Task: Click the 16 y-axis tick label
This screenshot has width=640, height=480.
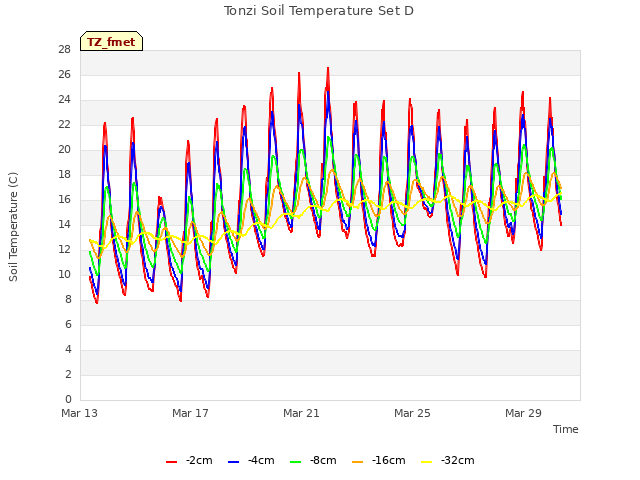Action: 64,199
